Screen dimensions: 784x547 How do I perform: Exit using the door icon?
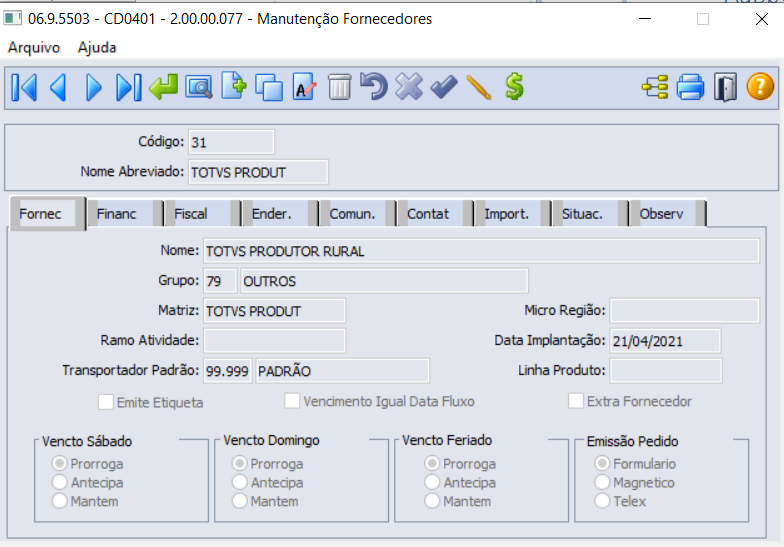click(726, 88)
